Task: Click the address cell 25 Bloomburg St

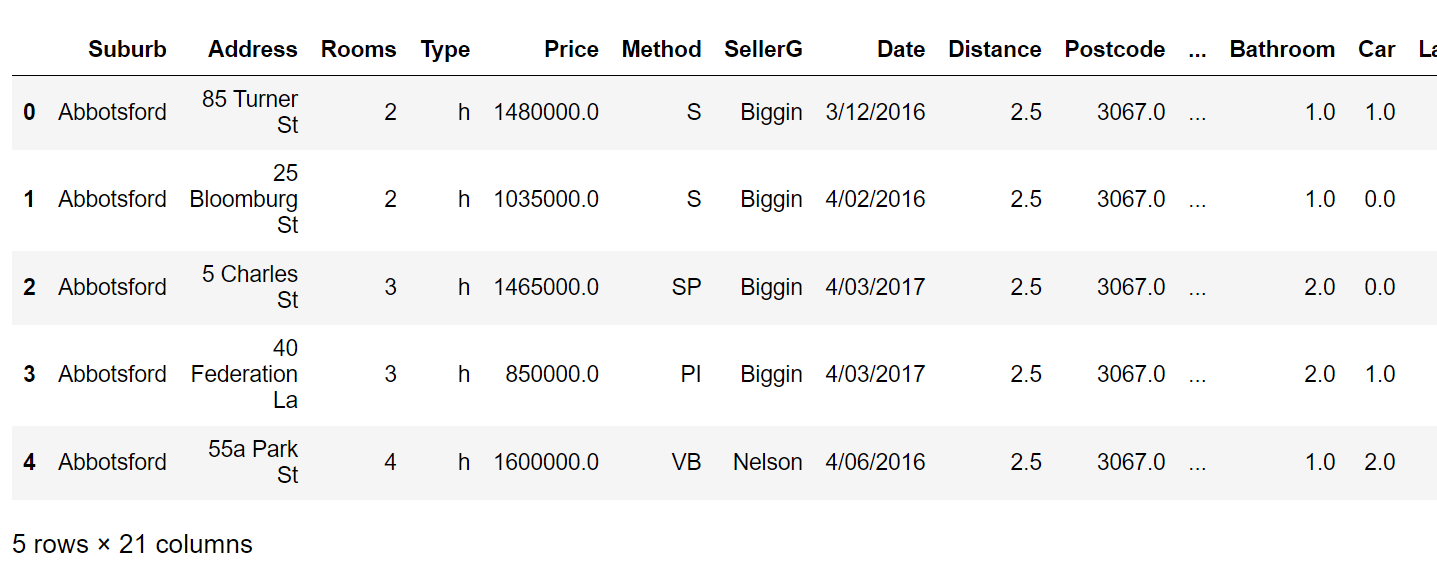Action: click(x=244, y=200)
